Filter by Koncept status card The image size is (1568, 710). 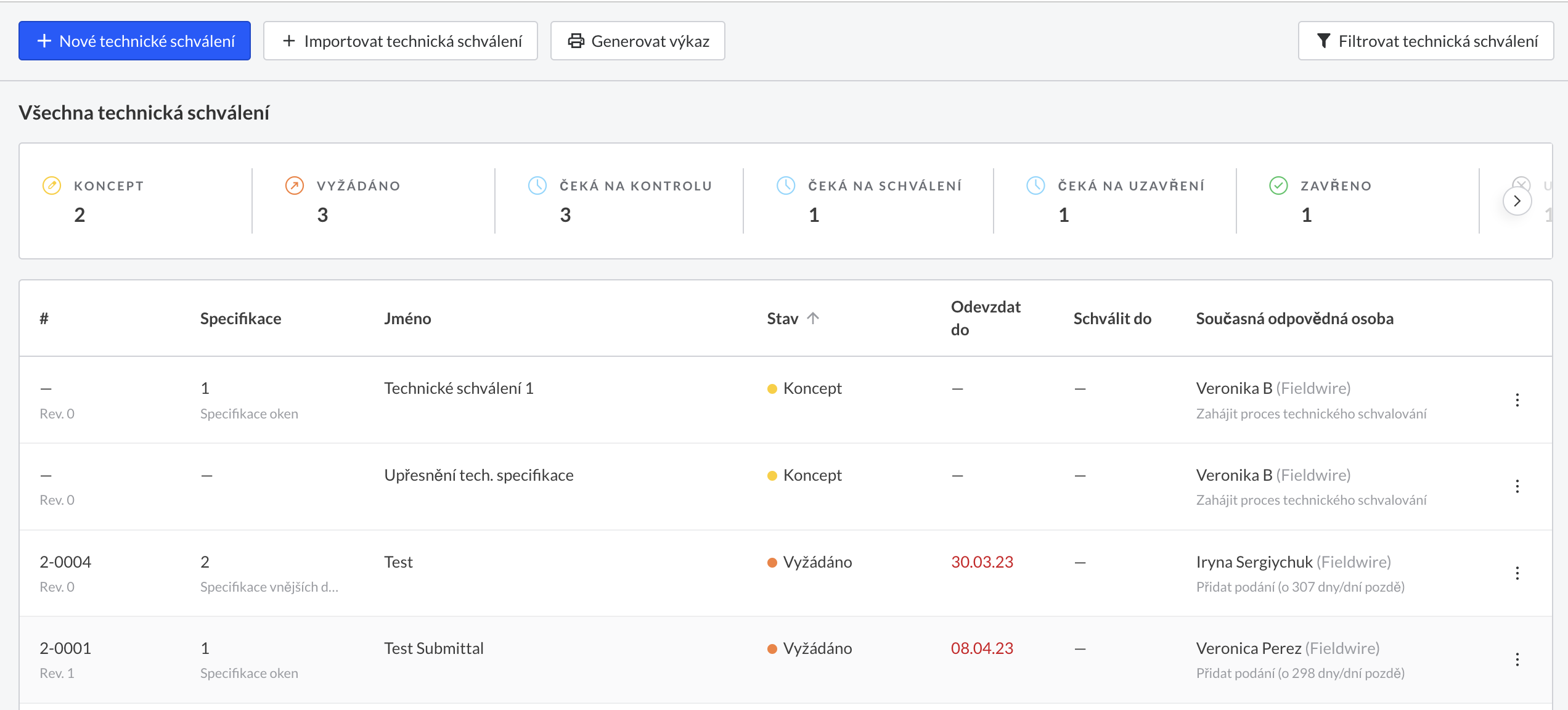[x=136, y=201]
